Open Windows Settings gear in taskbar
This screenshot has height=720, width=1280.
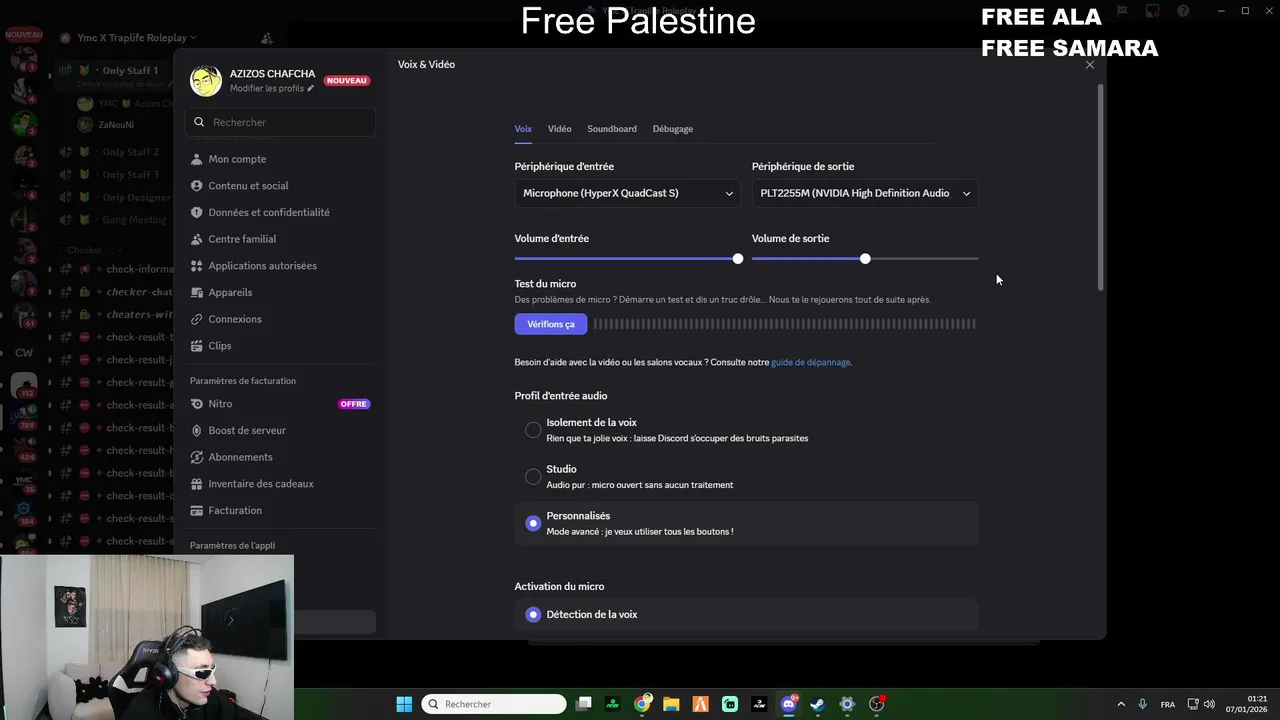coord(847,704)
